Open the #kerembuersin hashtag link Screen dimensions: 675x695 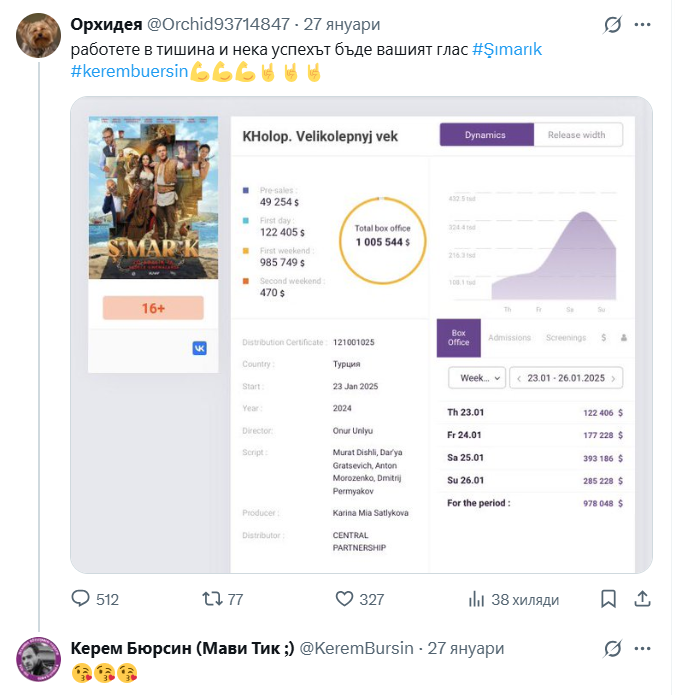click(129, 72)
